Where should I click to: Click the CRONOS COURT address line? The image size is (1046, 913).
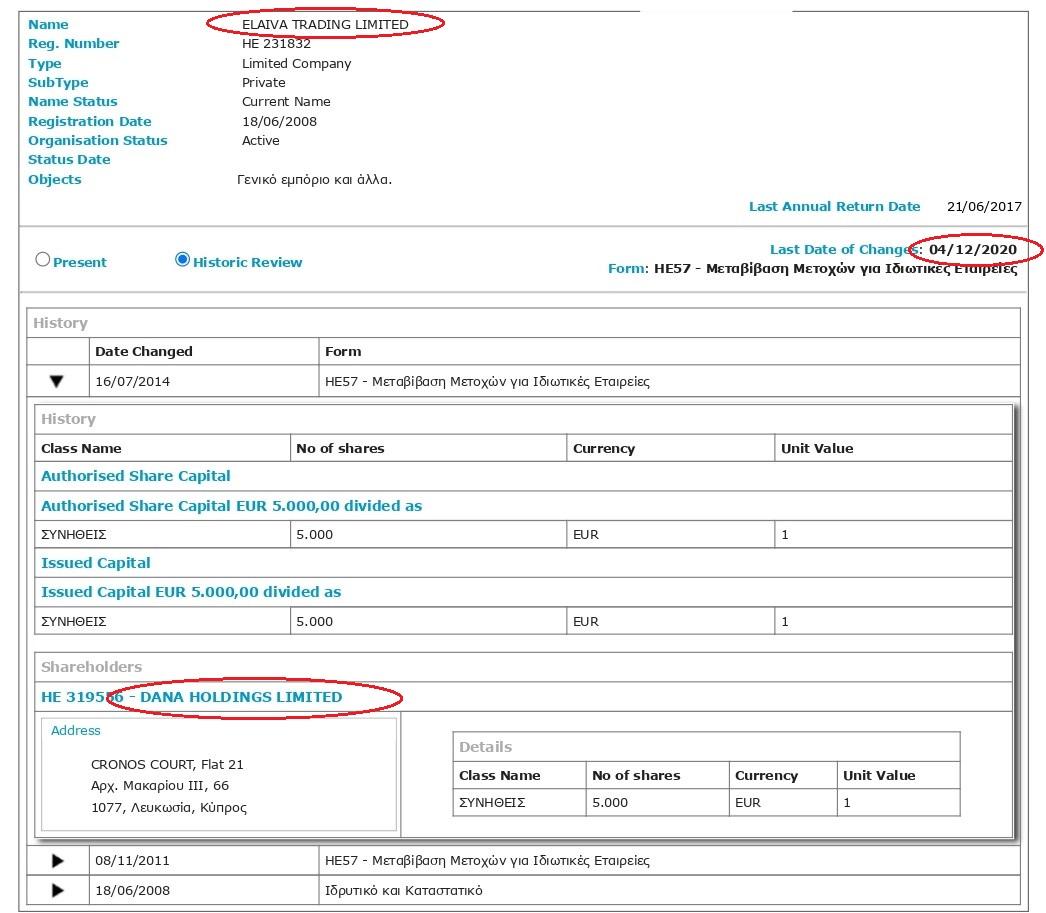pos(167,764)
